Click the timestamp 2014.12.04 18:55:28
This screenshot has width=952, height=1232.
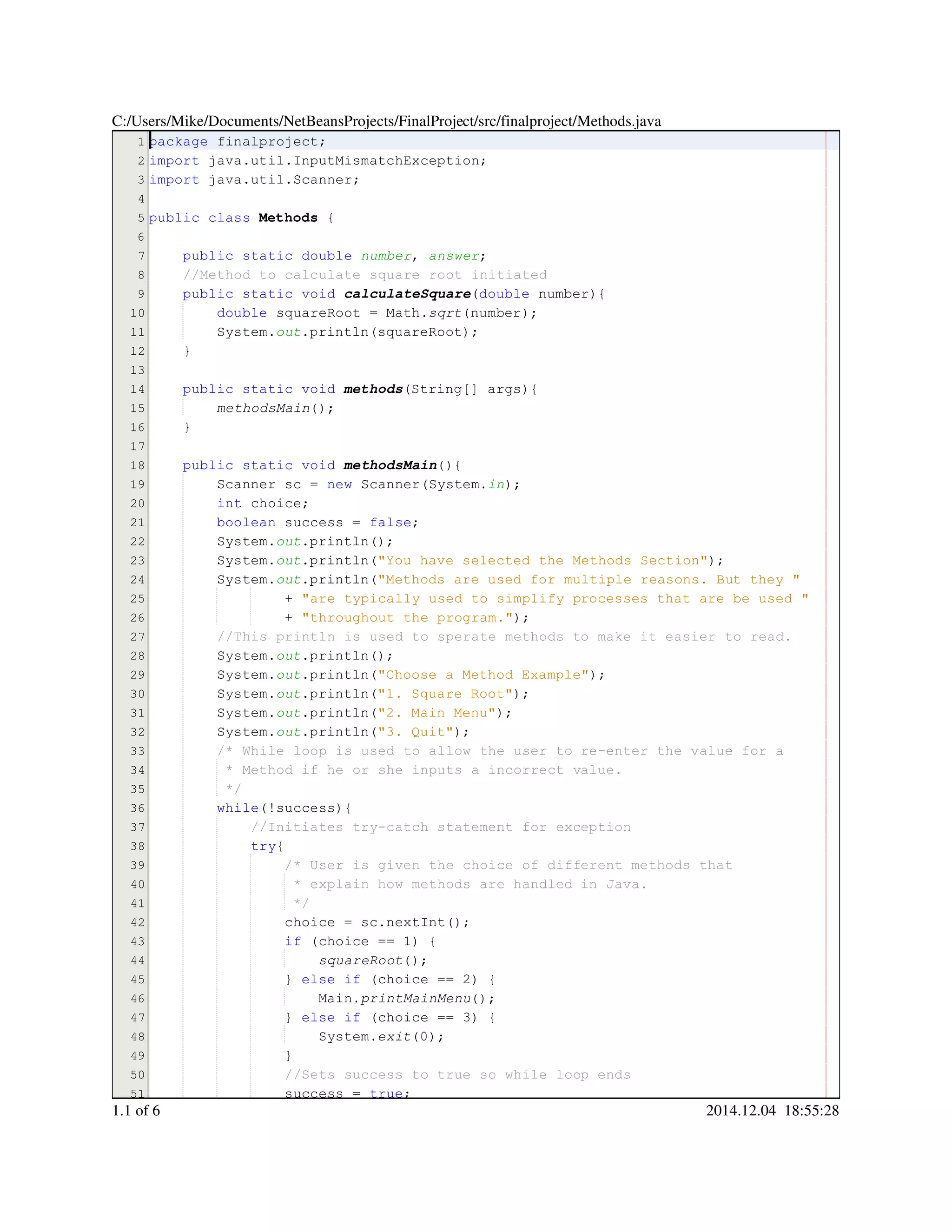coord(772,1110)
